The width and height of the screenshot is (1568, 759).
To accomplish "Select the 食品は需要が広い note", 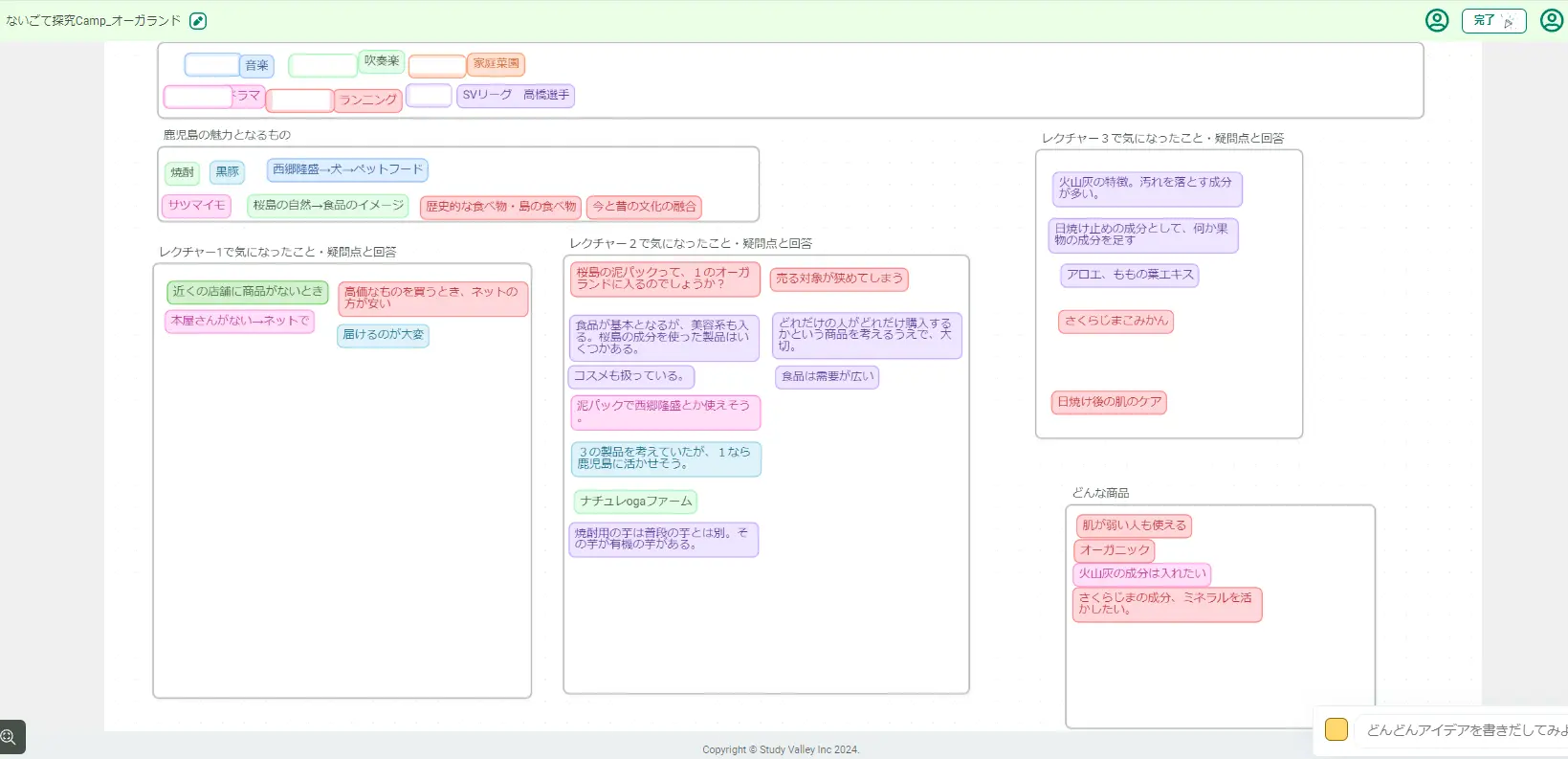I will coord(828,377).
